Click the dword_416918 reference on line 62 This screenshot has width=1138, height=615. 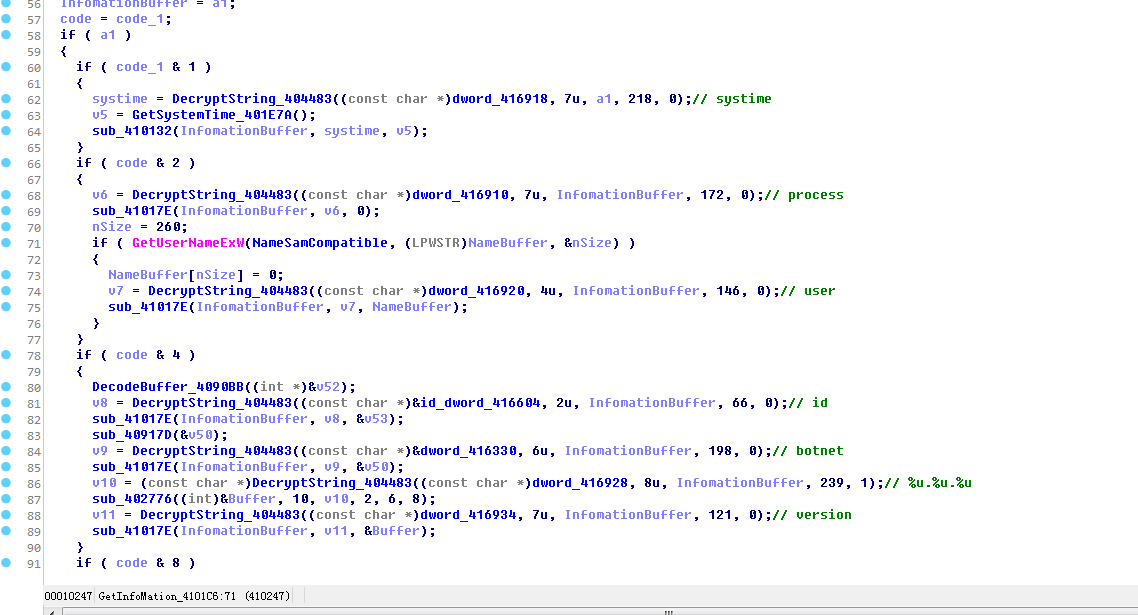click(500, 99)
